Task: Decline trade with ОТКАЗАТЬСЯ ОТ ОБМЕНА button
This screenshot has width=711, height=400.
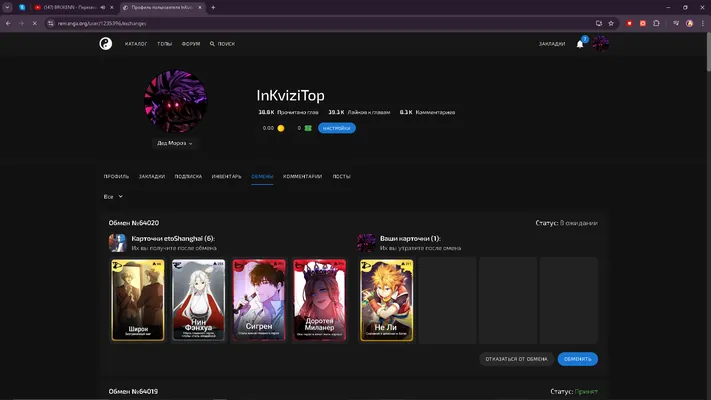Action: [516, 359]
